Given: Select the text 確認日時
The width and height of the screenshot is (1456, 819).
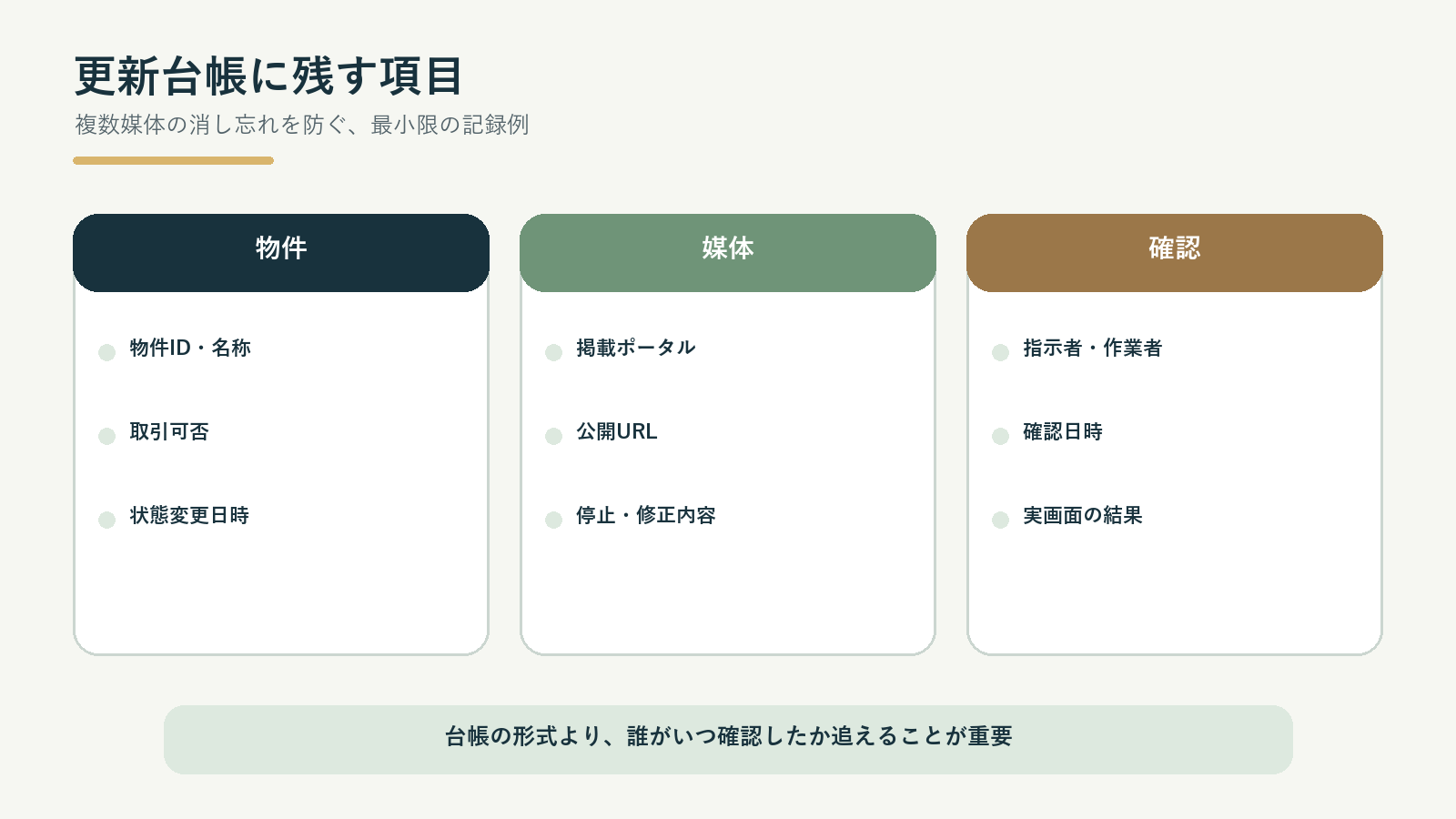Looking at the screenshot, I should click(1063, 431).
